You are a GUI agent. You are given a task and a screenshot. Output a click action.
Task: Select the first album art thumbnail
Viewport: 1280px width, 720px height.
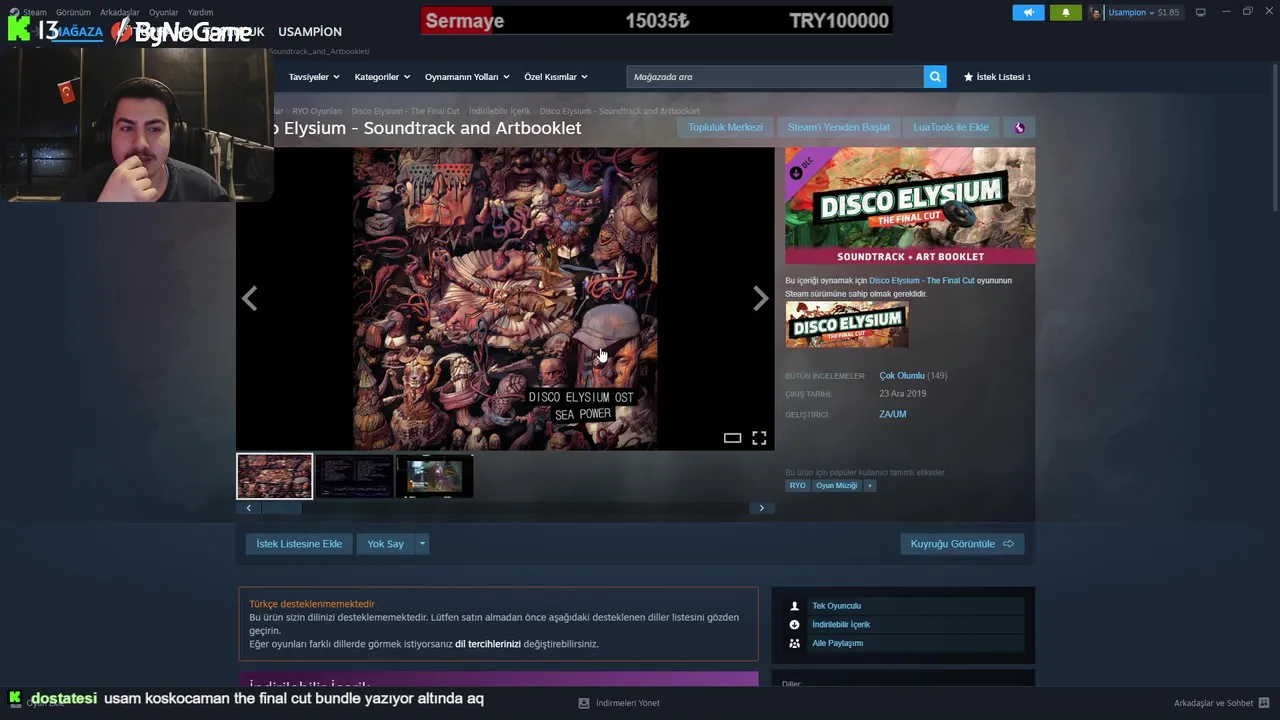[x=274, y=476]
